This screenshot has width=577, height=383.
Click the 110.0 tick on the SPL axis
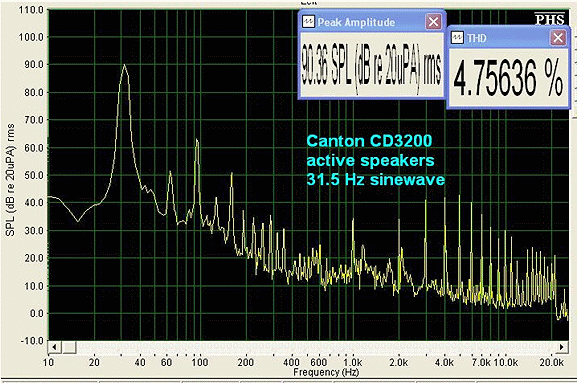pyautogui.click(x=31, y=10)
